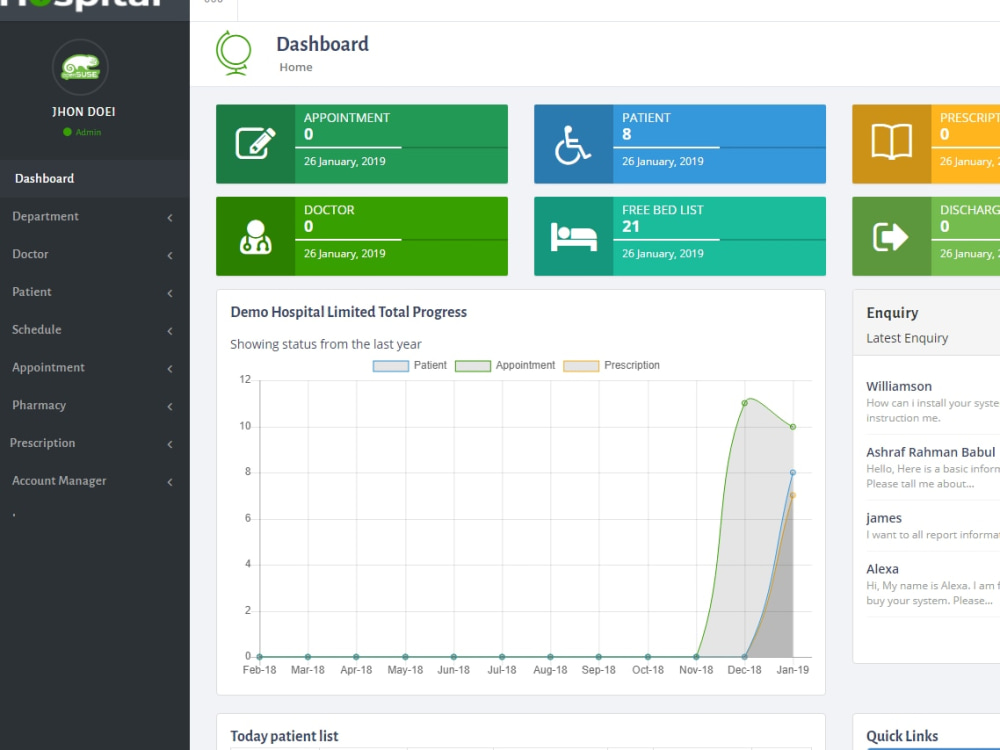The width and height of the screenshot is (1000, 750).
Task: Click the Dec-18 axis label
Action: tap(744, 670)
